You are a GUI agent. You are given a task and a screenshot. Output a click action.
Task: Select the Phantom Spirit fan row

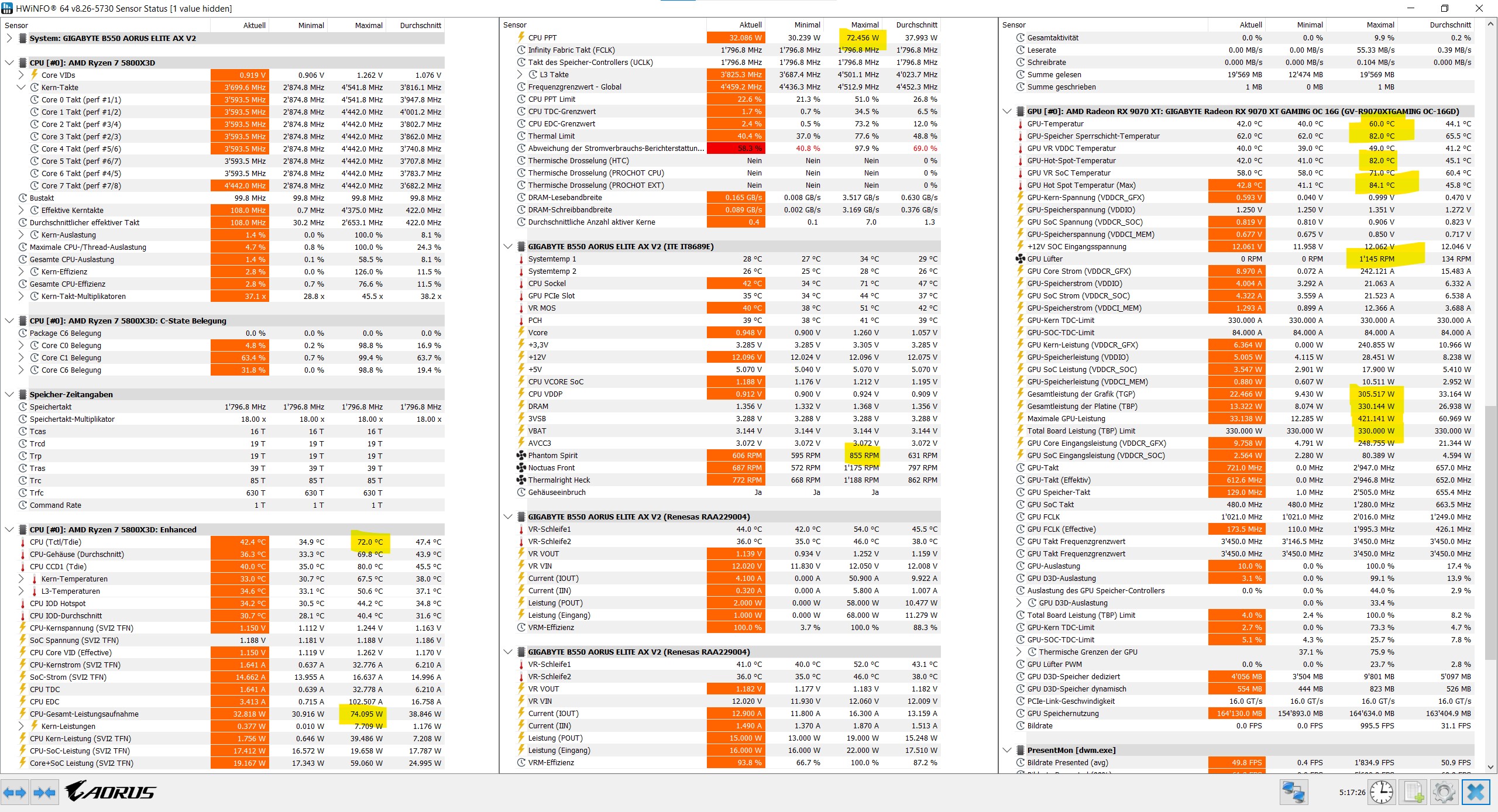[x=552, y=456]
